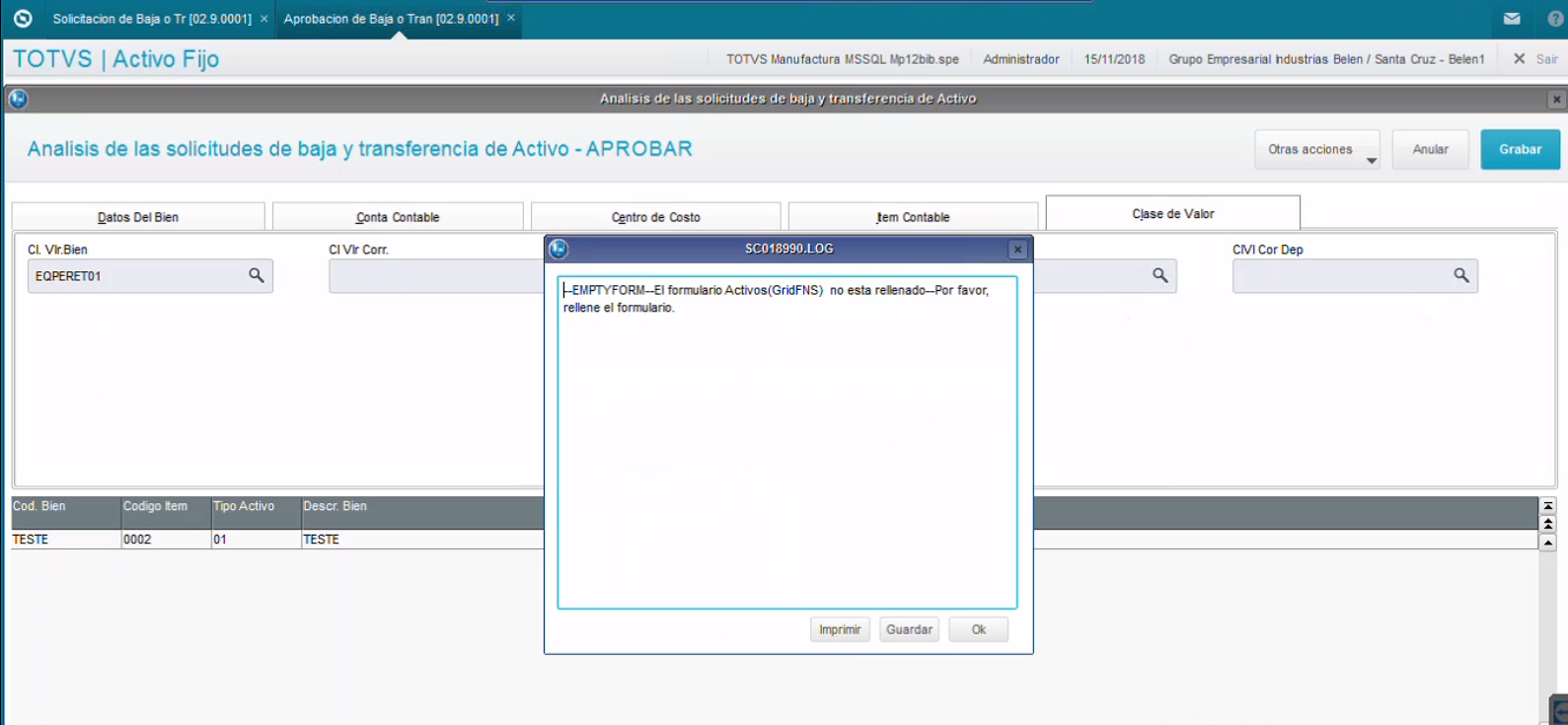
Task: Open the Item Contable tab
Action: point(913,217)
